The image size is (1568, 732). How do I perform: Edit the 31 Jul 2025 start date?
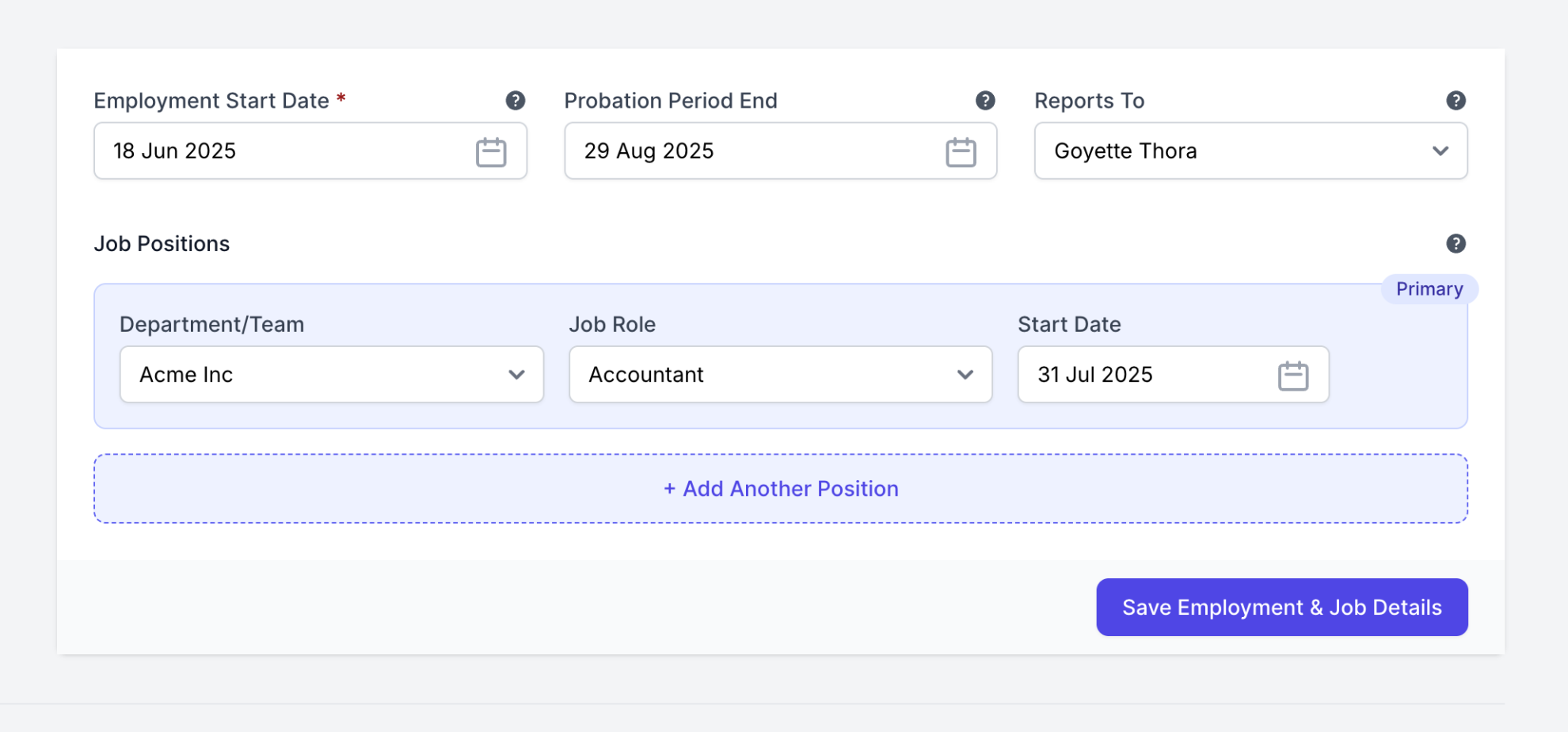click(1140, 375)
